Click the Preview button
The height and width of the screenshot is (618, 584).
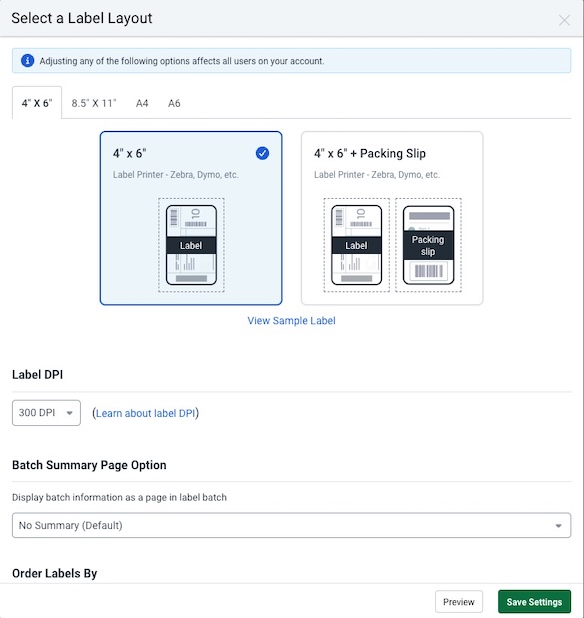click(459, 602)
